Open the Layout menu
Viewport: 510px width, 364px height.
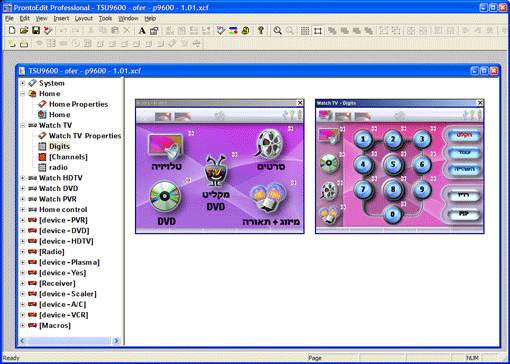tap(84, 18)
